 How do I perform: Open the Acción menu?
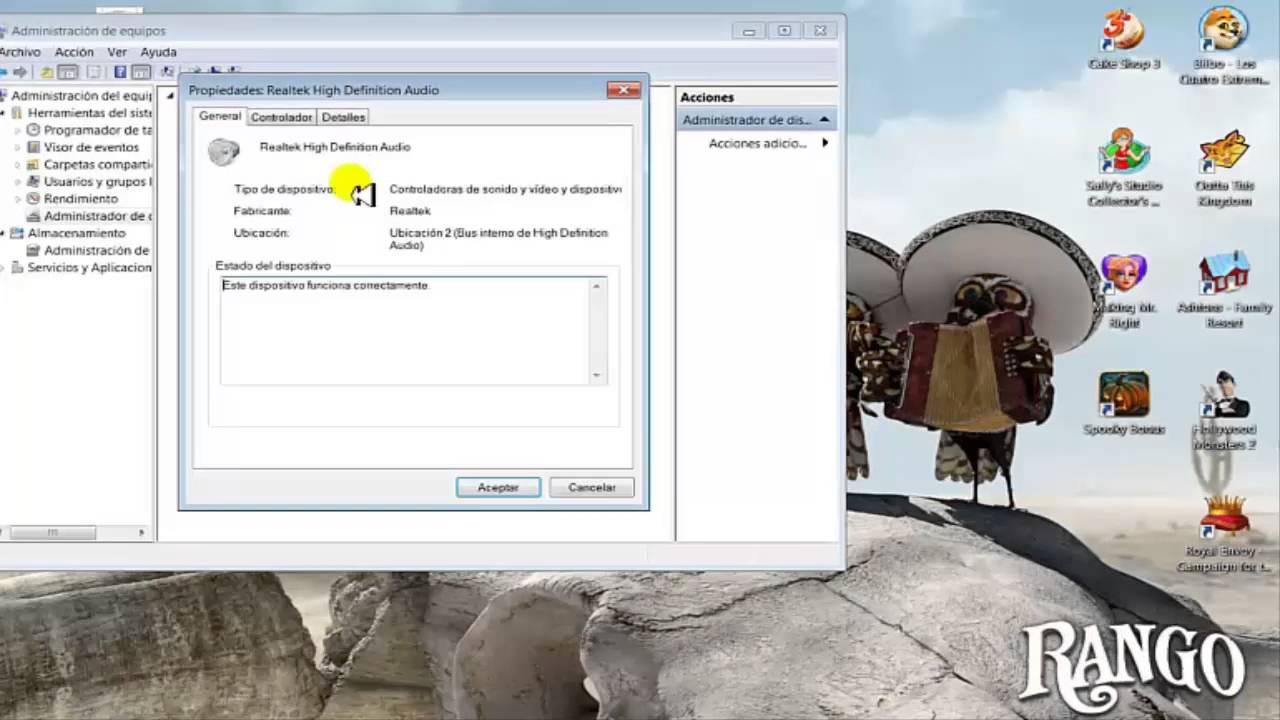[x=74, y=52]
